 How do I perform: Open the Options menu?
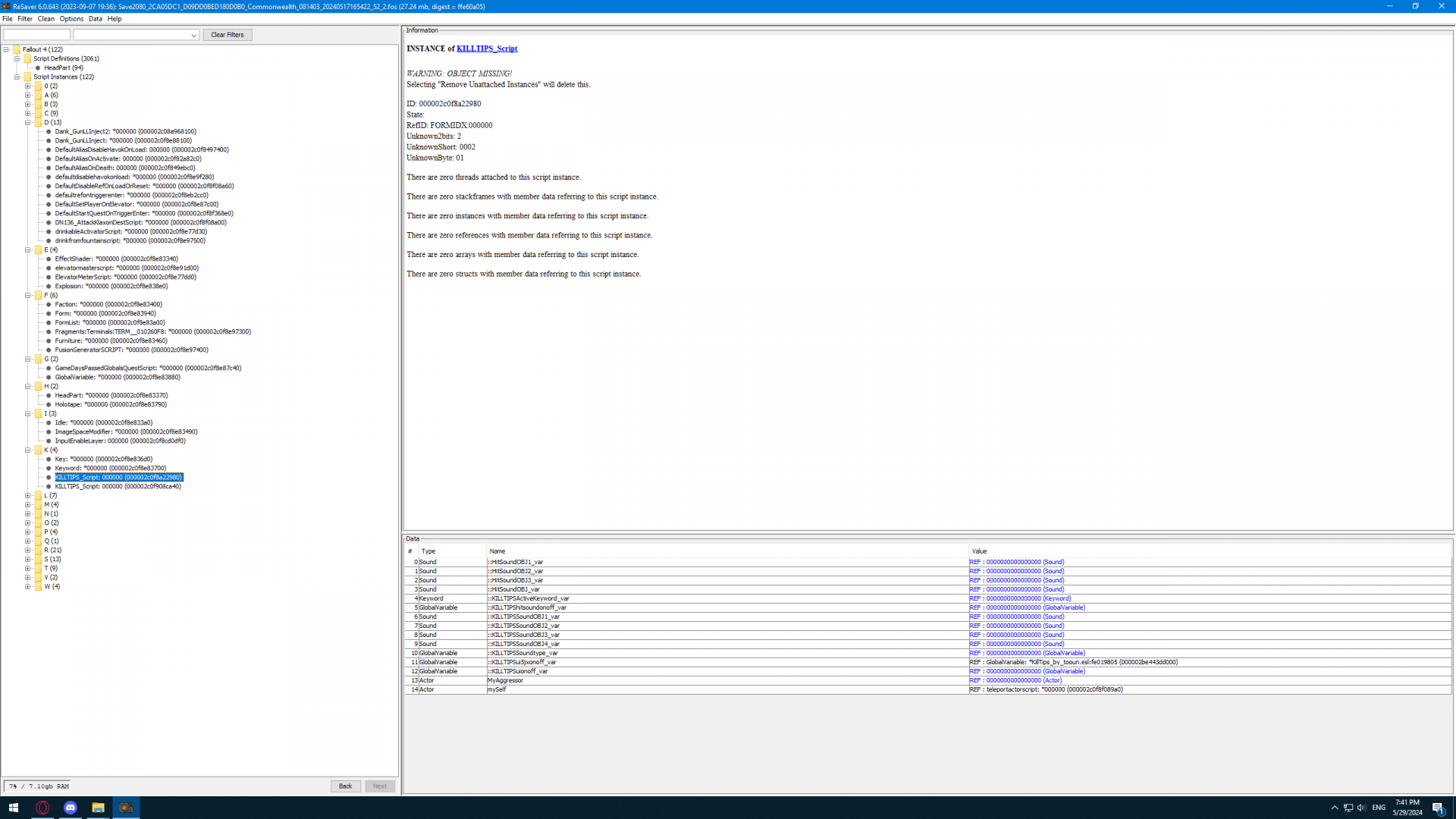[71, 19]
